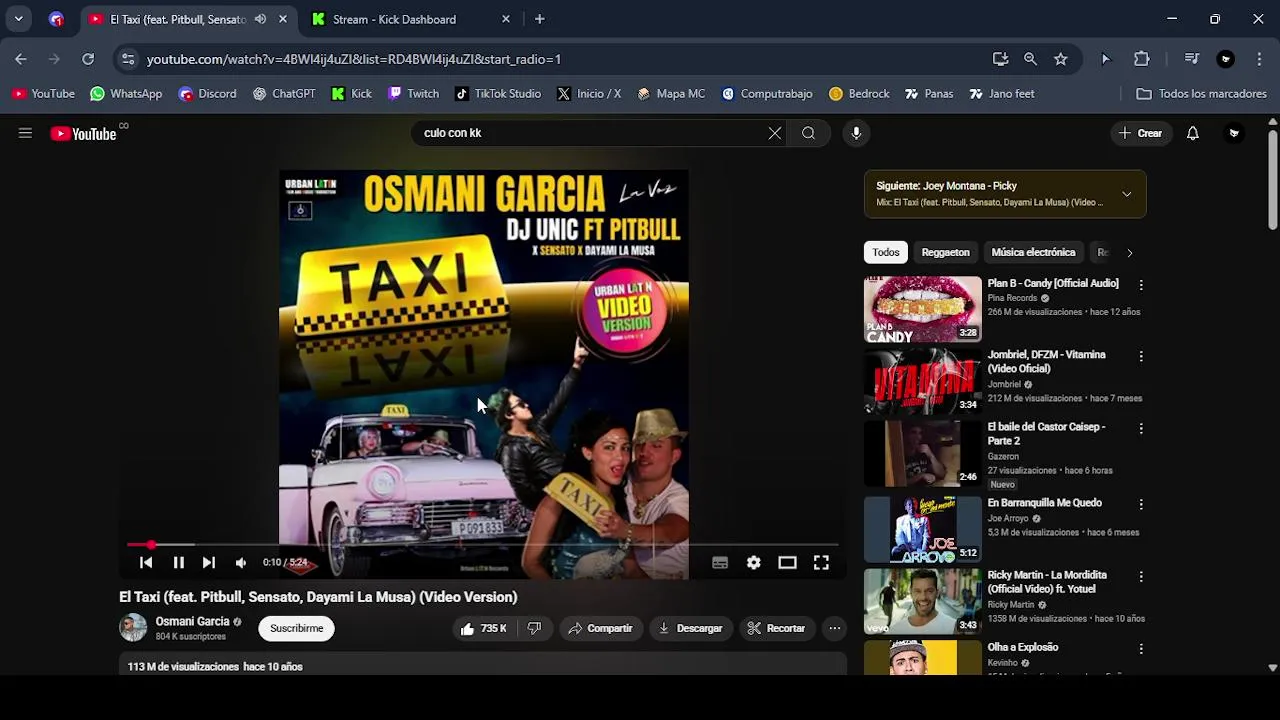
Task: Open the Twitch bookmark
Action: 413,94
